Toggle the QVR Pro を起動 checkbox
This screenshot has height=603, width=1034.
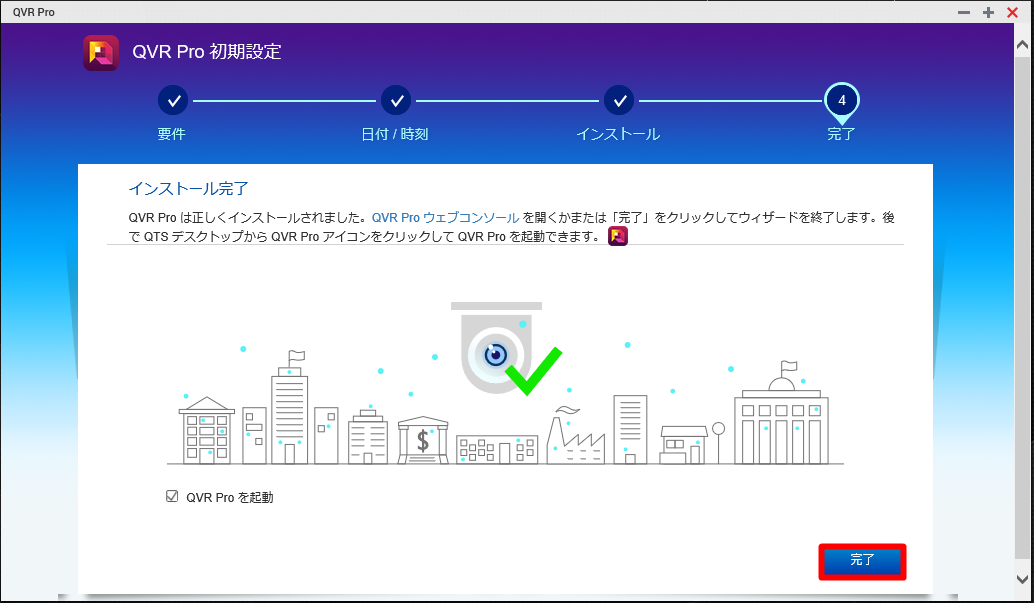pyautogui.click(x=172, y=496)
